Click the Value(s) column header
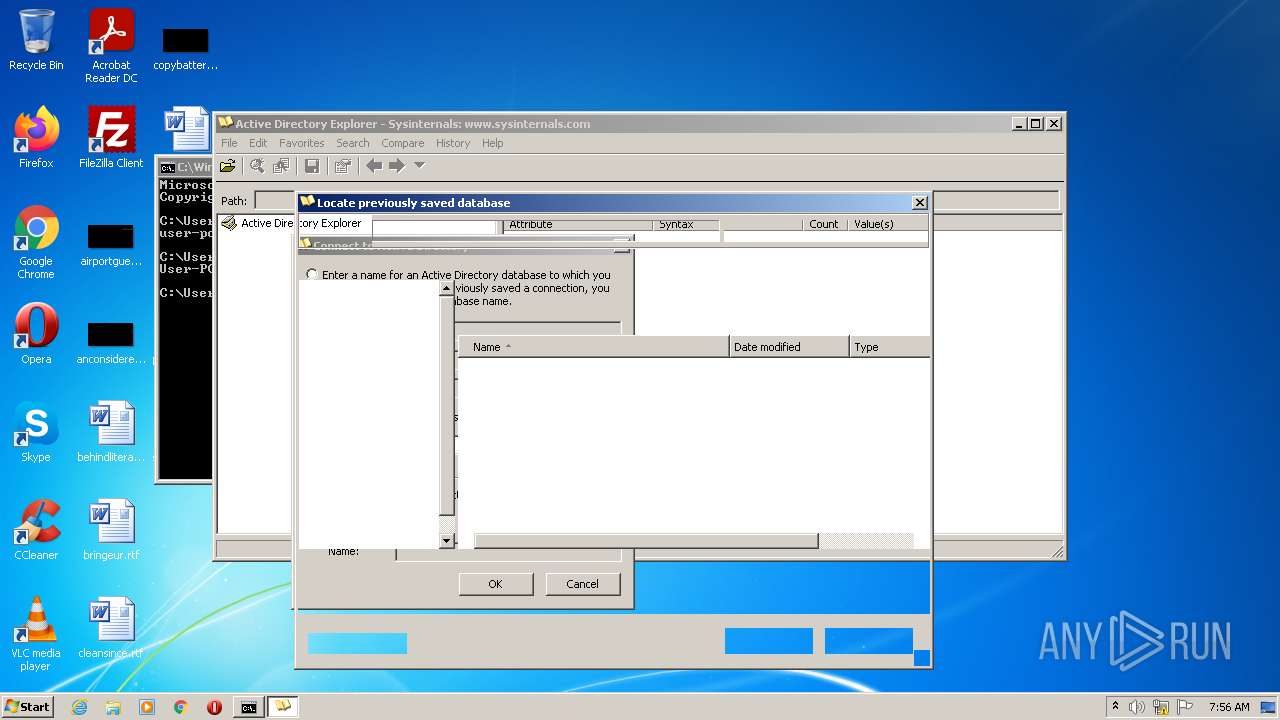The image size is (1280, 720). pyautogui.click(x=888, y=224)
